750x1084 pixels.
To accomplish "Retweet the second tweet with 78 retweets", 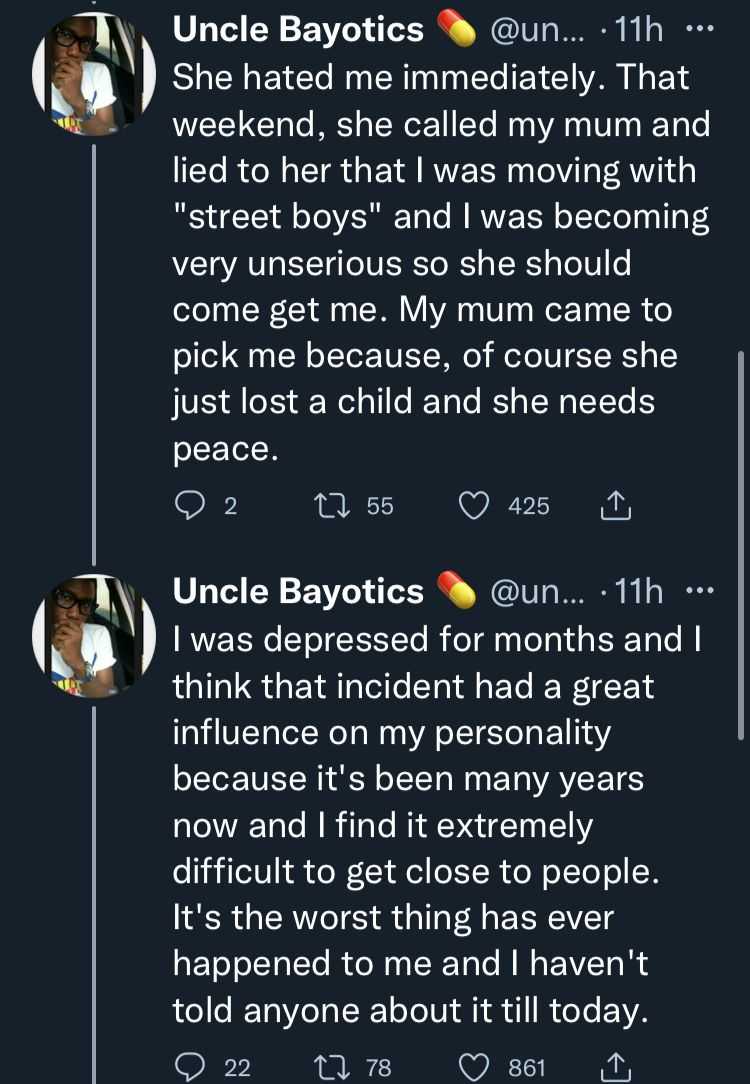I will pos(330,1068).
